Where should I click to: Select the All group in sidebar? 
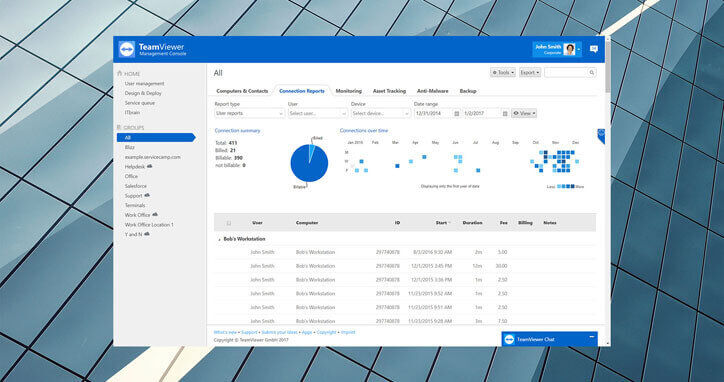(156, 138)
